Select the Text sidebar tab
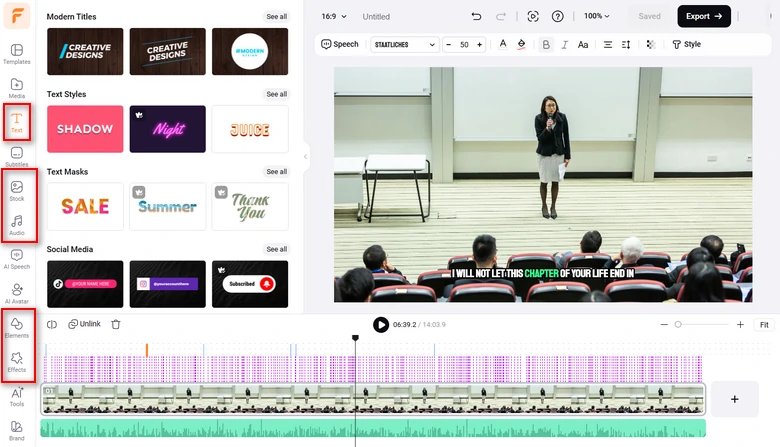Viewport: 780px width, 447px height. point(17,122)
